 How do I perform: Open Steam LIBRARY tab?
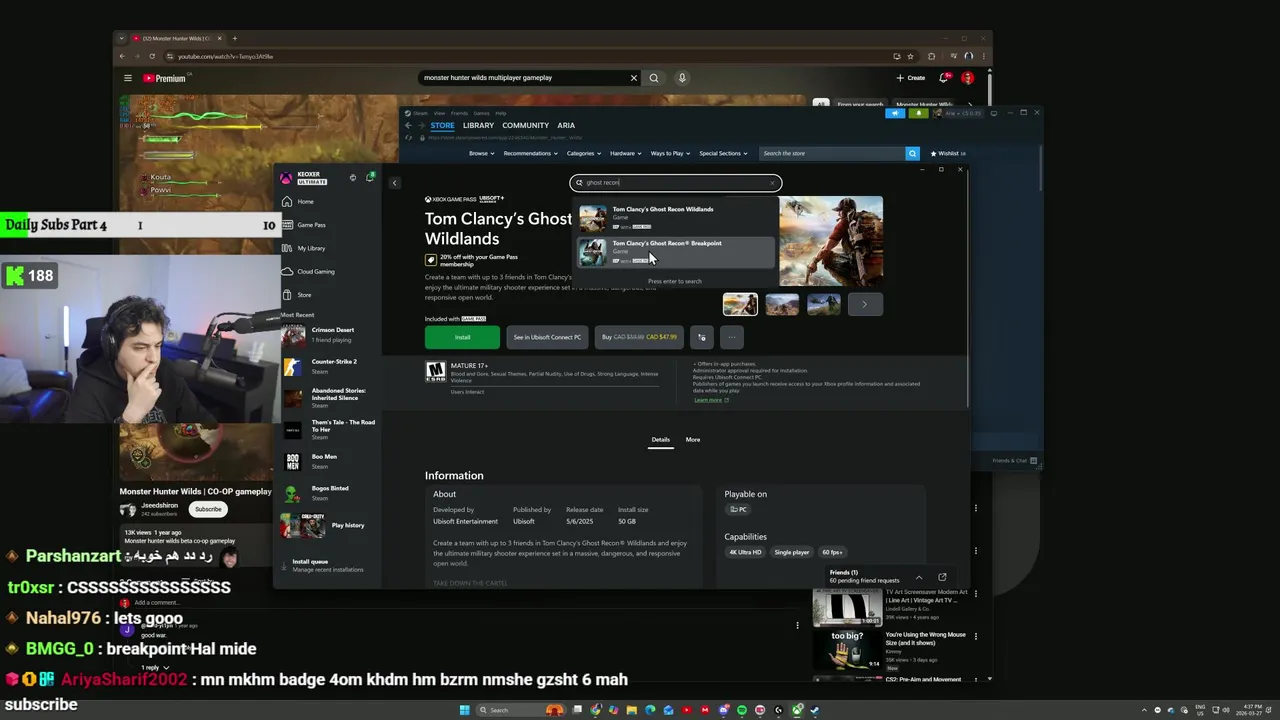[478, 126]
